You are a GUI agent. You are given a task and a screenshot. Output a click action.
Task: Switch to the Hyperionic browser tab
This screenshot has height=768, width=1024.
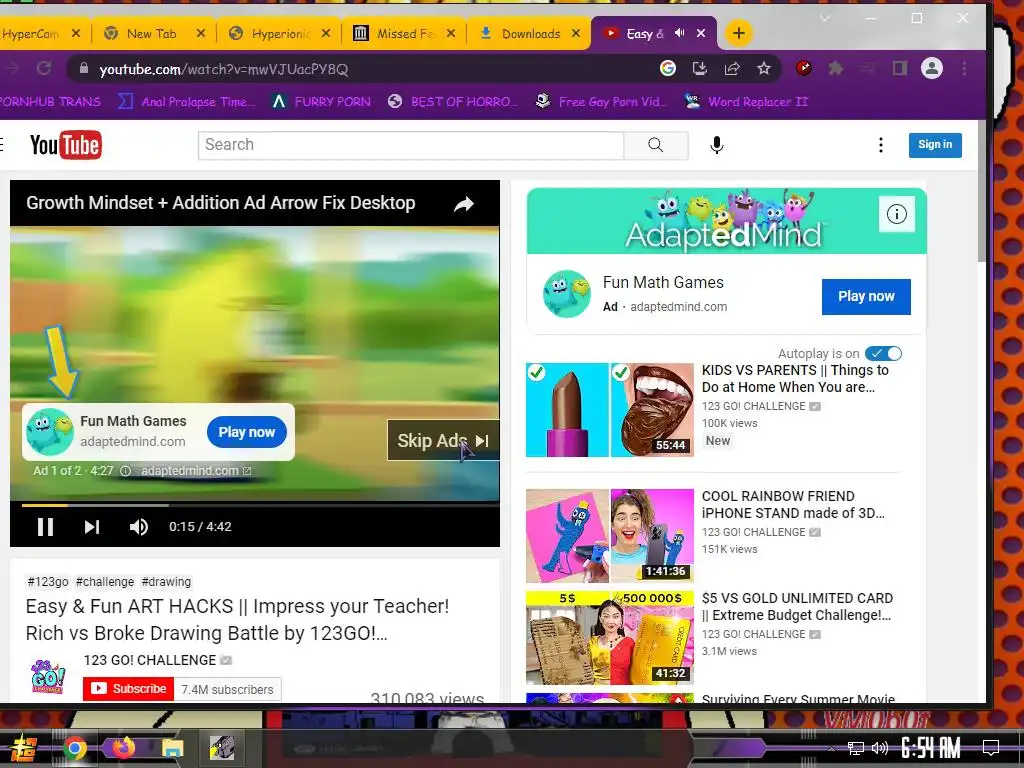281,33
